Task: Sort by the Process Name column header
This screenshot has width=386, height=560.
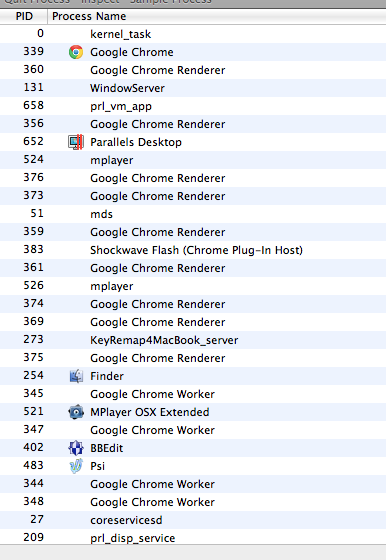Action: (x=217, y=16)
